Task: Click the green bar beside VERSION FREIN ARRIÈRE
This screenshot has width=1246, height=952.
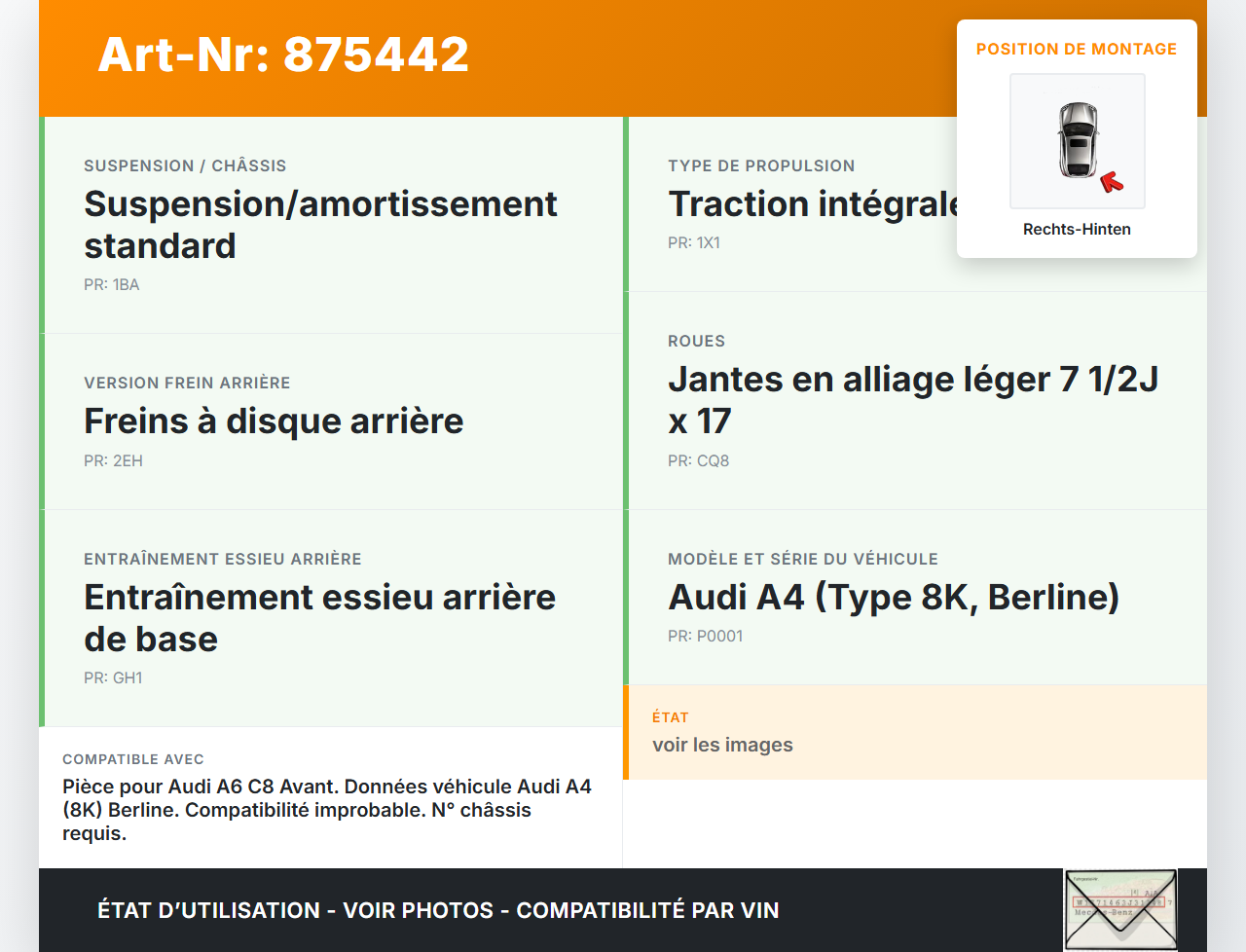Action: click(x=40, y=421)
